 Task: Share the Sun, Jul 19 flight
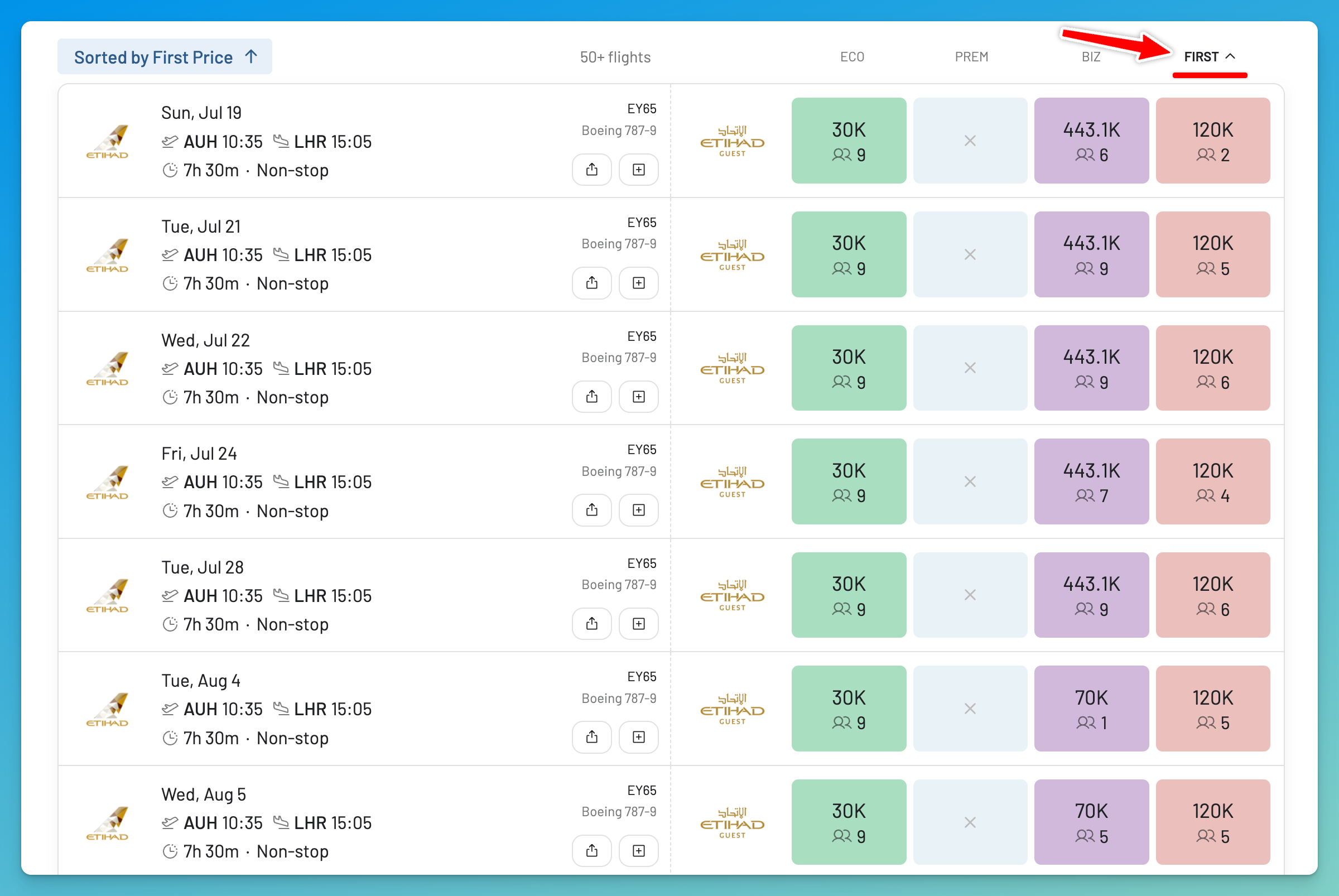(x=591, y=170)
